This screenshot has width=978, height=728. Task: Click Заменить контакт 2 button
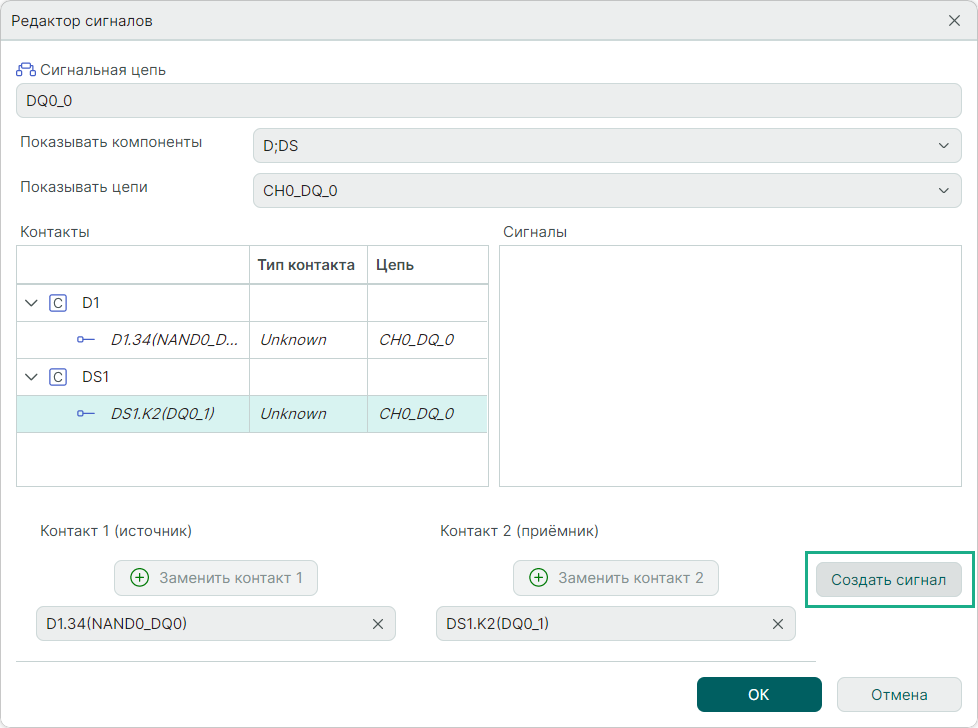pos(616,578)
